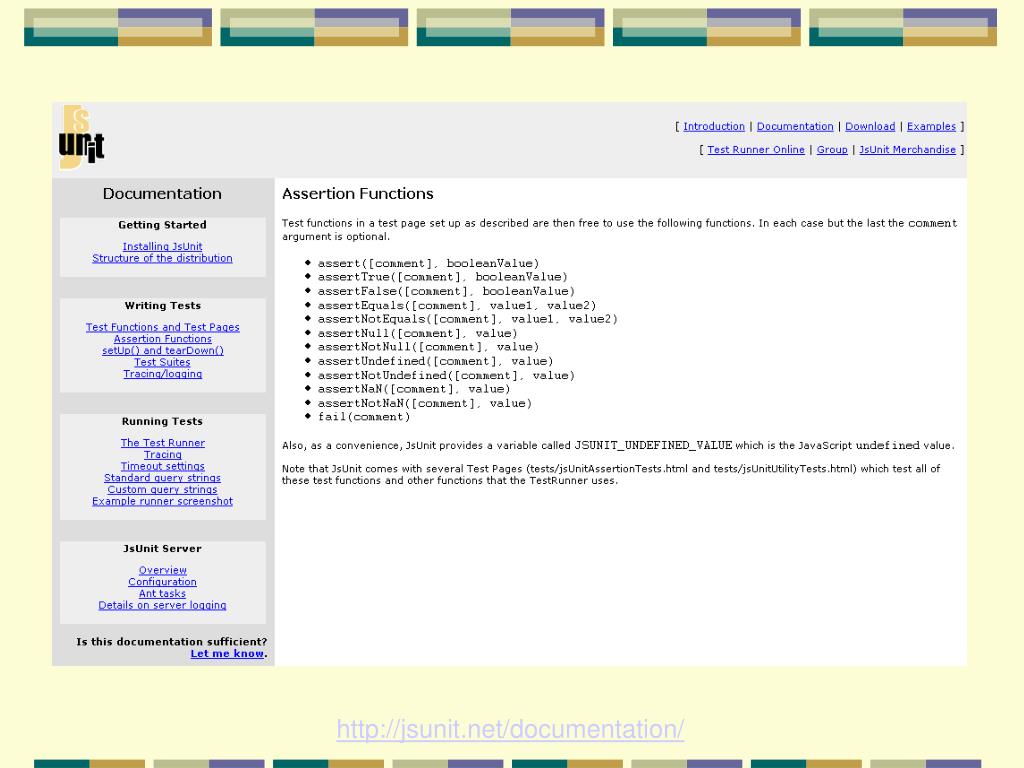Click assert([comment], booleanValue) list item
Viewport: 1024px width, 768px height.
pyautogui.click(x=428, y=263)
